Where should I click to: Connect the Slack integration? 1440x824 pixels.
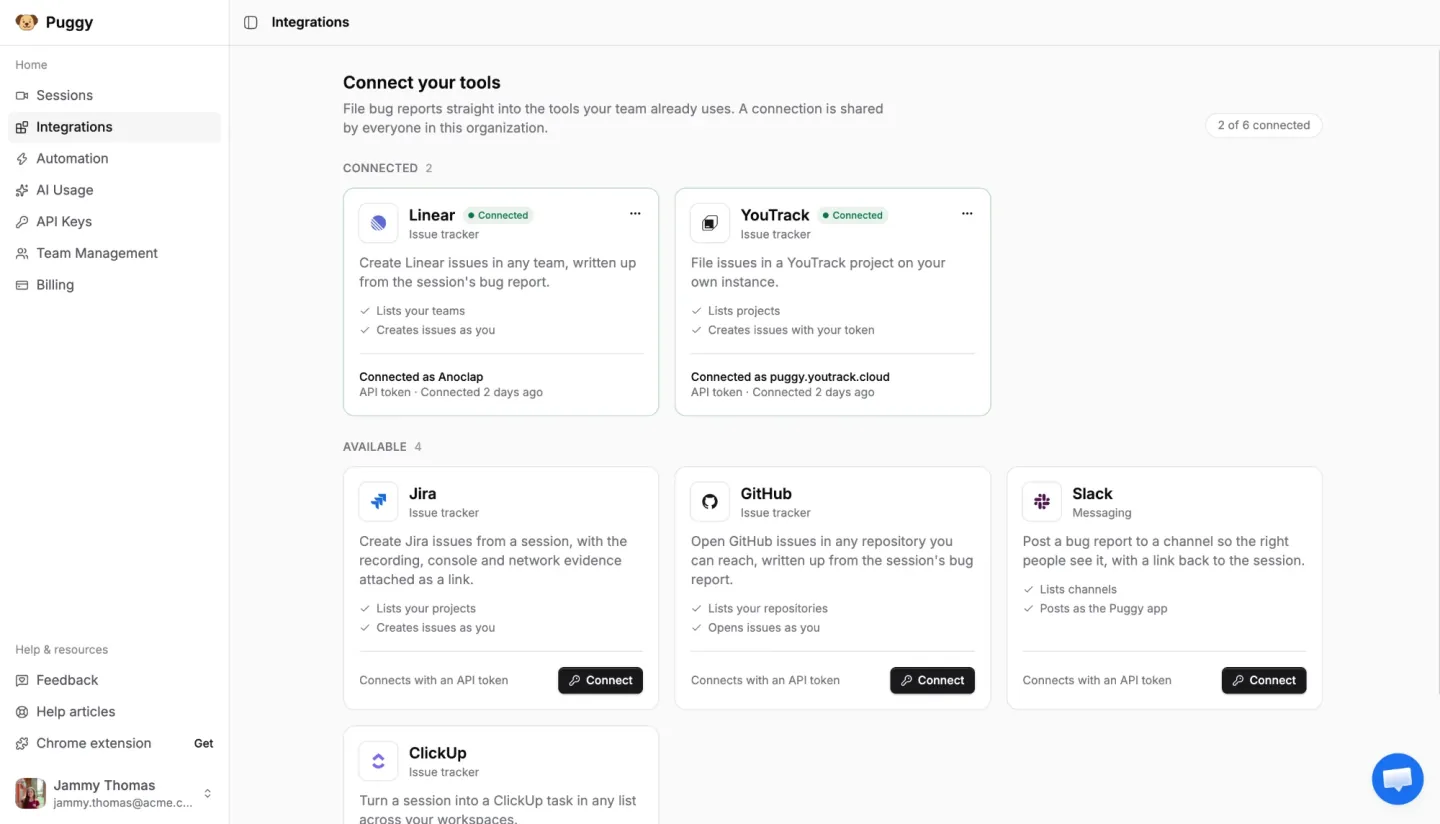tap(1264, 680)
